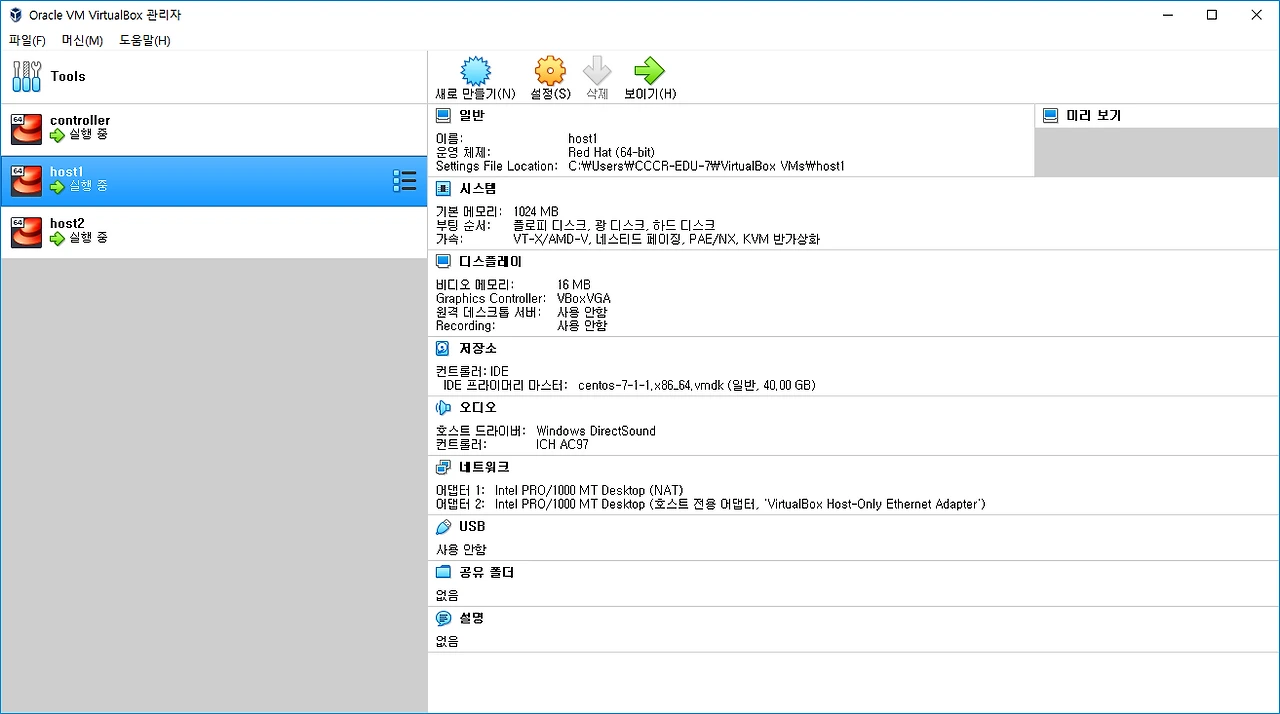Click the Tools wrench icon
Image resolution: width=1280 pixels, height=714 pixels.
27,76
